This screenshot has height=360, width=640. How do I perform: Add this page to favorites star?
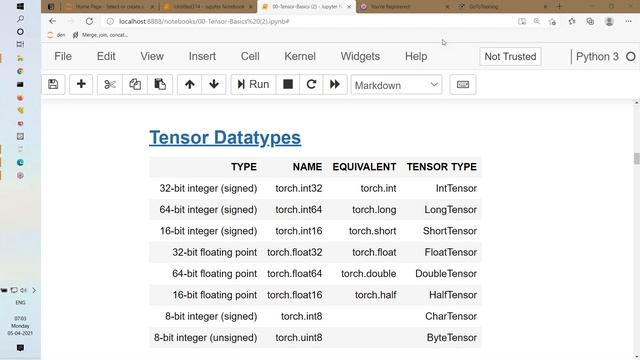tap(553, 21)
